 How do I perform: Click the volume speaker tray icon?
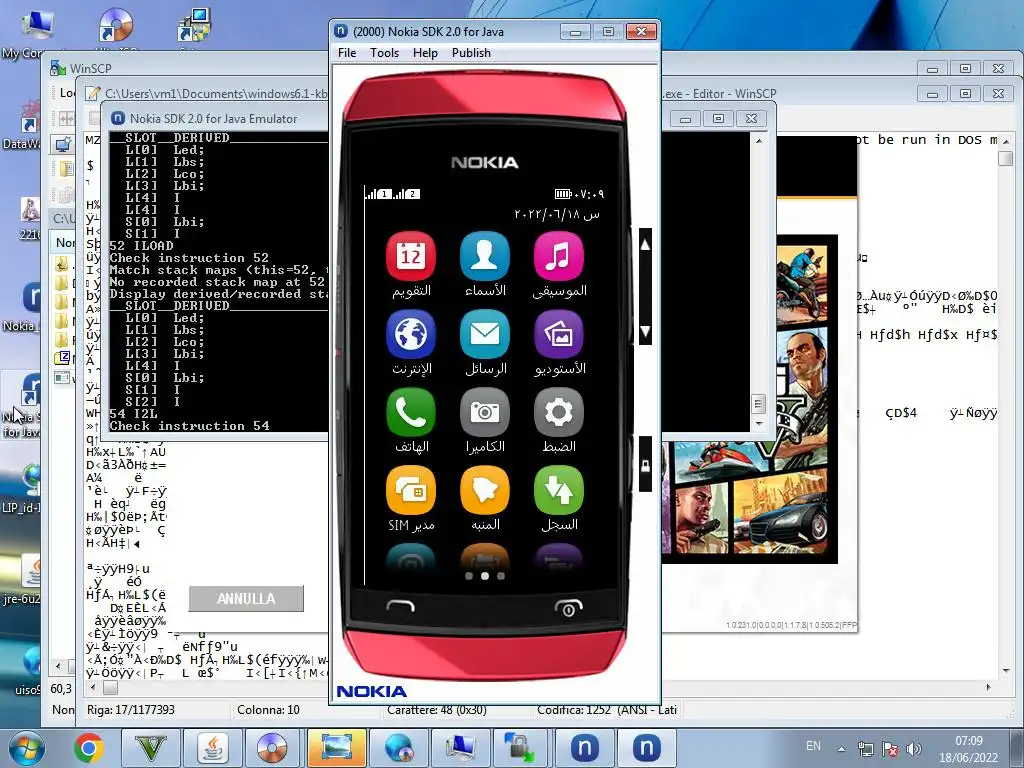point(914,749)
